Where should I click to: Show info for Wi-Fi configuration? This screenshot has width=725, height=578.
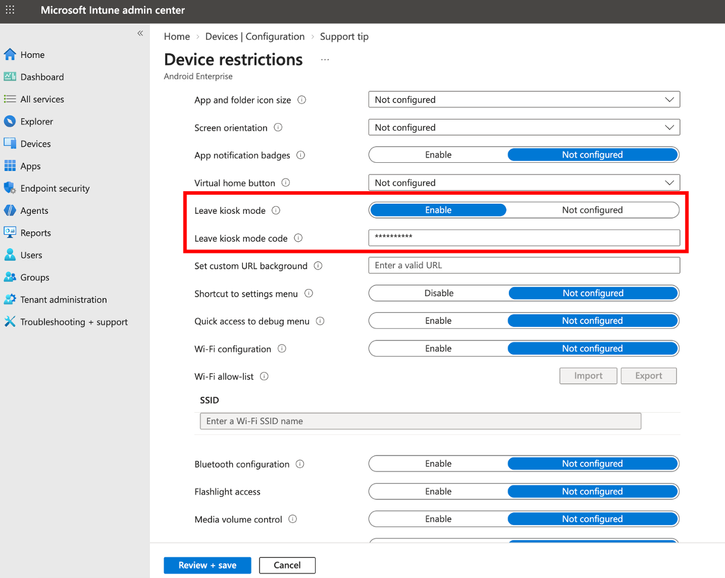point(282,349)
